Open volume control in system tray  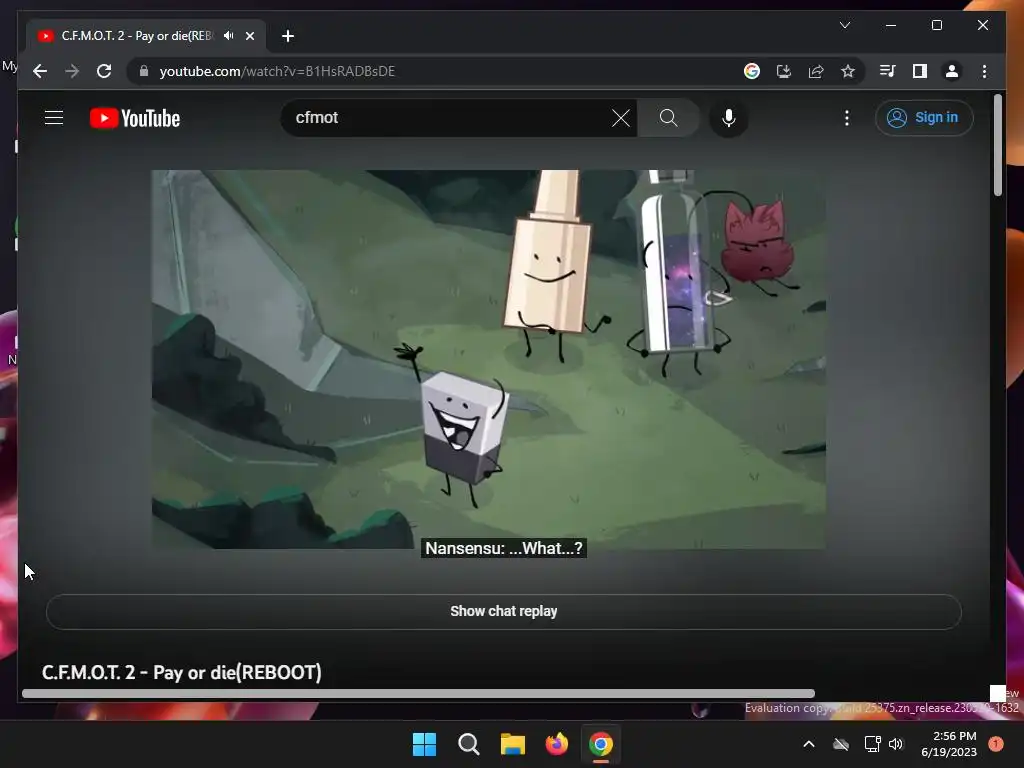pyautogui.click(x=896, y=744)
